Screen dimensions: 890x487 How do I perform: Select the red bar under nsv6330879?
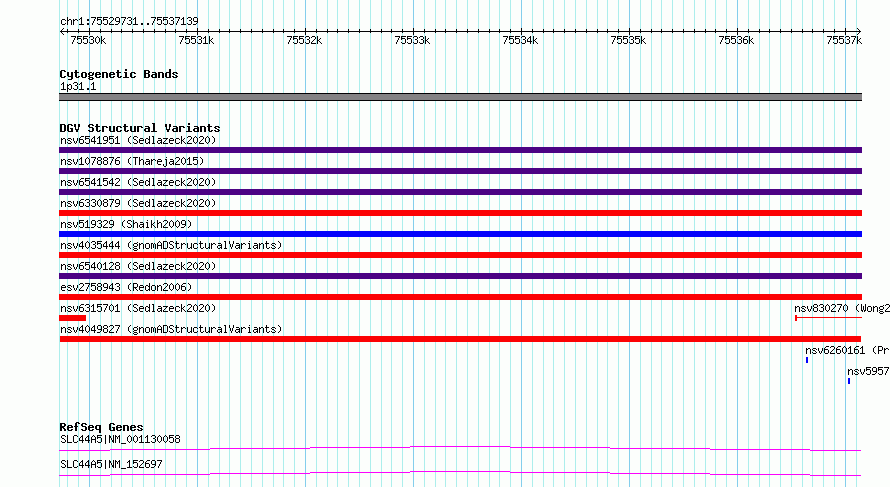(460, 213)
